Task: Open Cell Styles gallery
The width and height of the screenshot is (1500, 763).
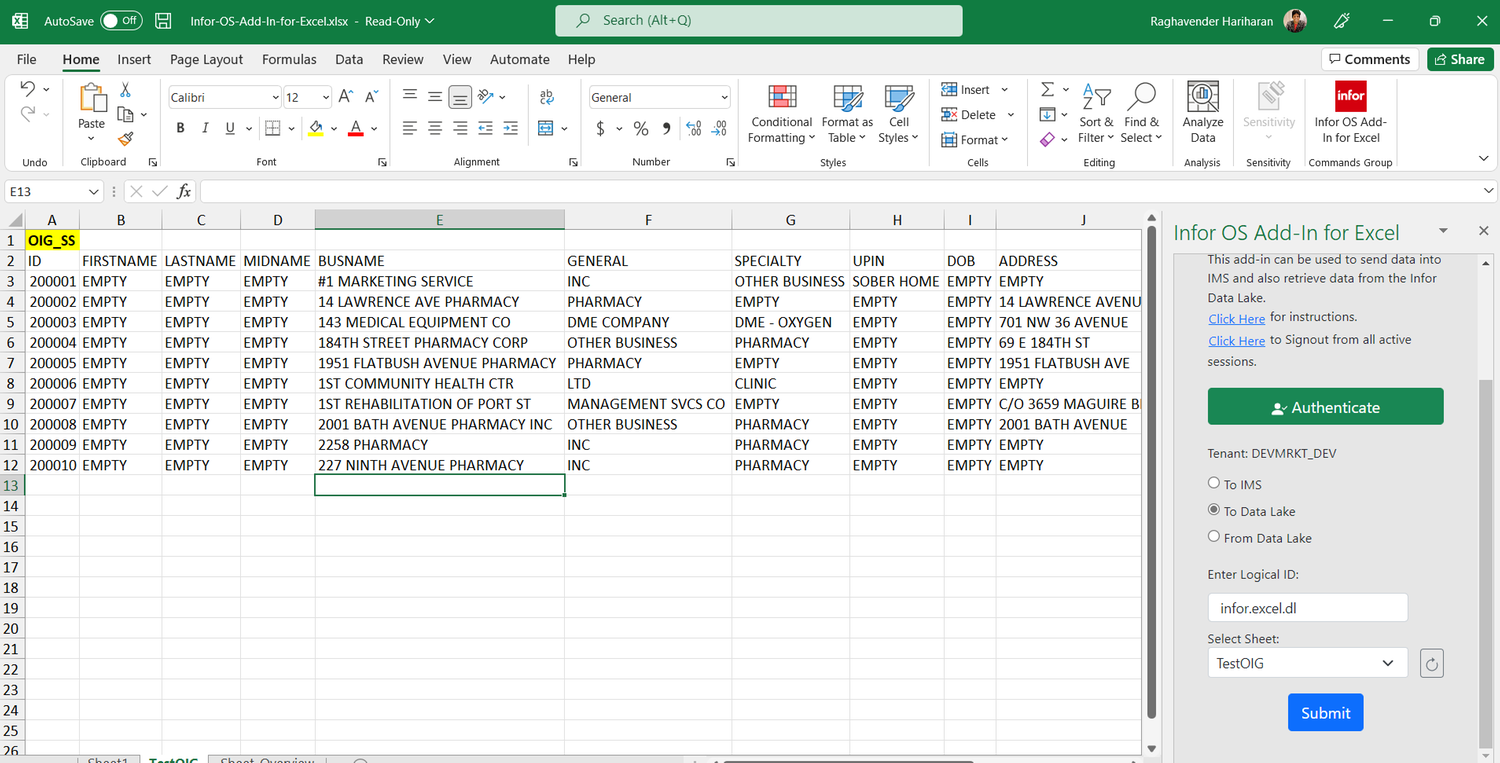Action: click(899, 114)
